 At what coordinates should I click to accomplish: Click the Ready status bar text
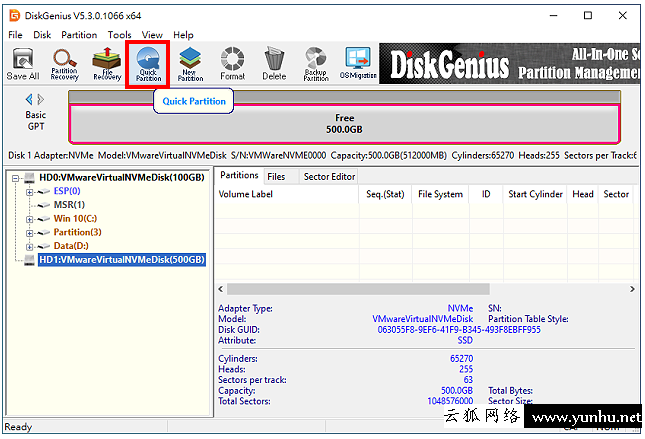pos(18,427)
